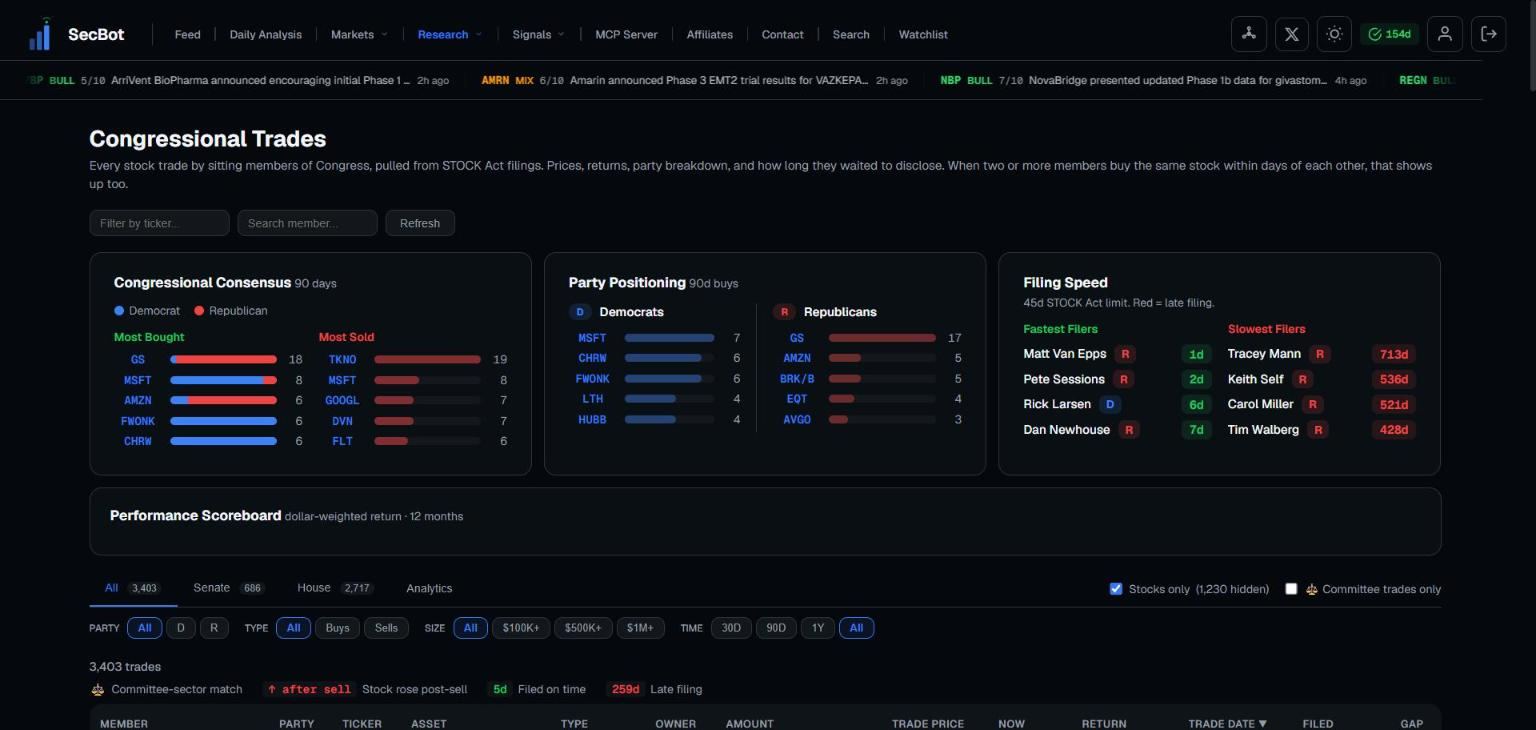Viewport: 1536px width, 730px height.
Task: Click the logout arrow icon
Action: pyautogui.click(x=1488, y=34)
